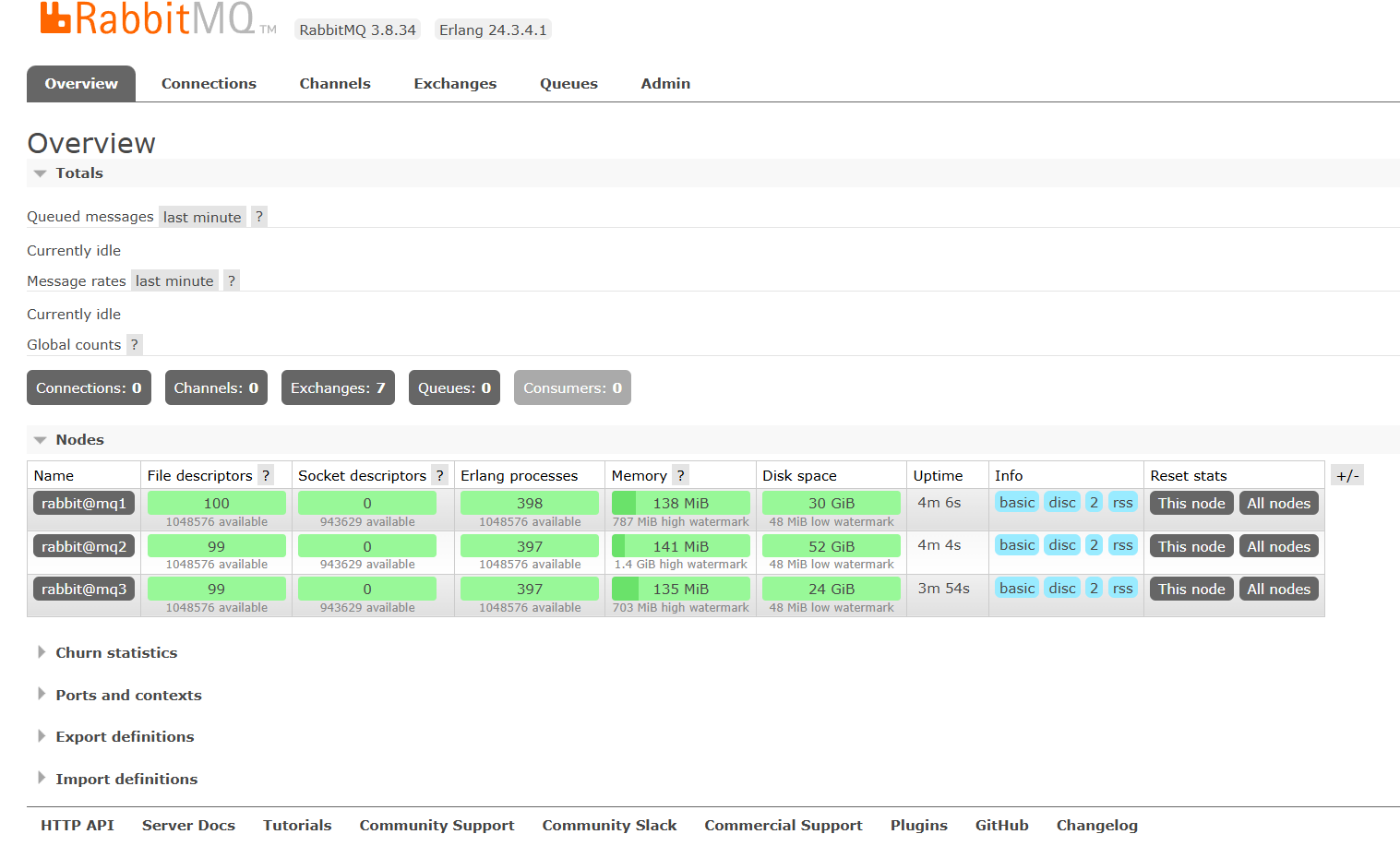Click rabbit@mq2 disk space bar
Image resolution: width=1400 pixels, height=846 pixels.
[x=832, y=546]
